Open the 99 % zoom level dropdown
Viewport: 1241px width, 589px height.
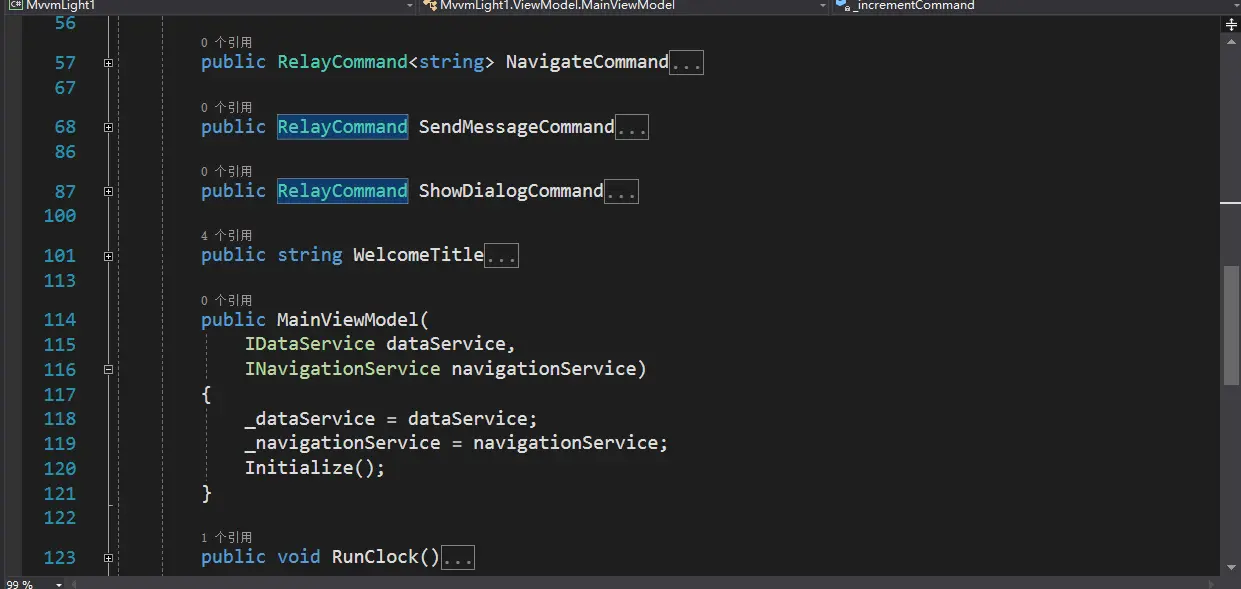pos(59,584)
